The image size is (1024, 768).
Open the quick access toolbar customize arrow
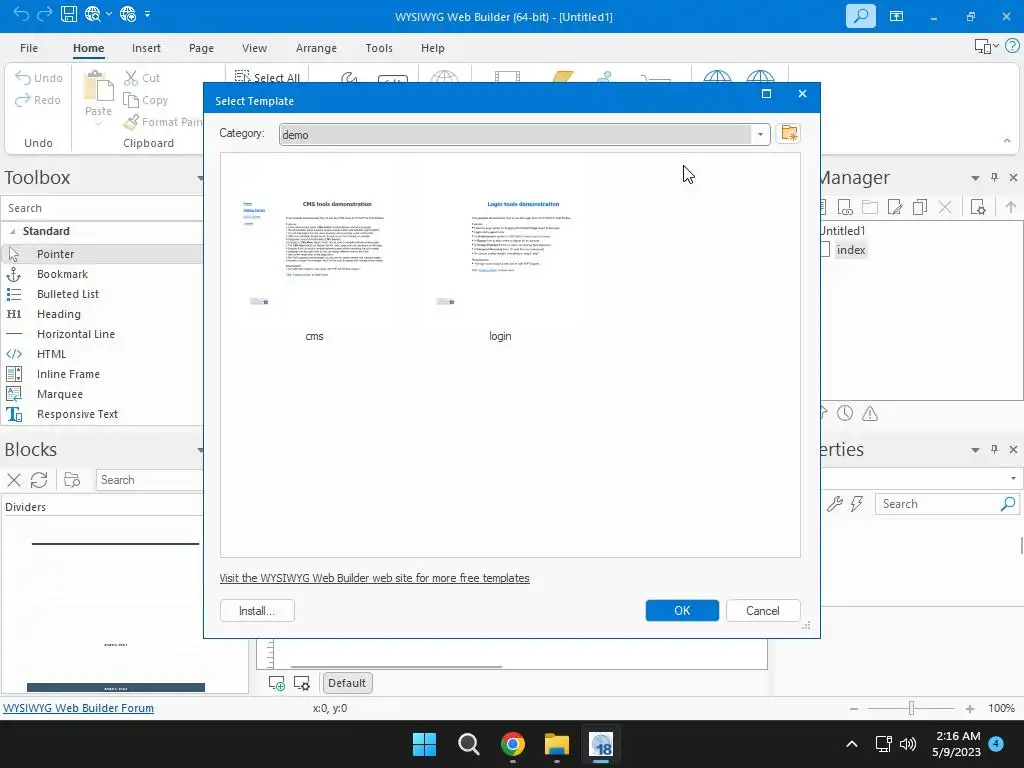148,14
